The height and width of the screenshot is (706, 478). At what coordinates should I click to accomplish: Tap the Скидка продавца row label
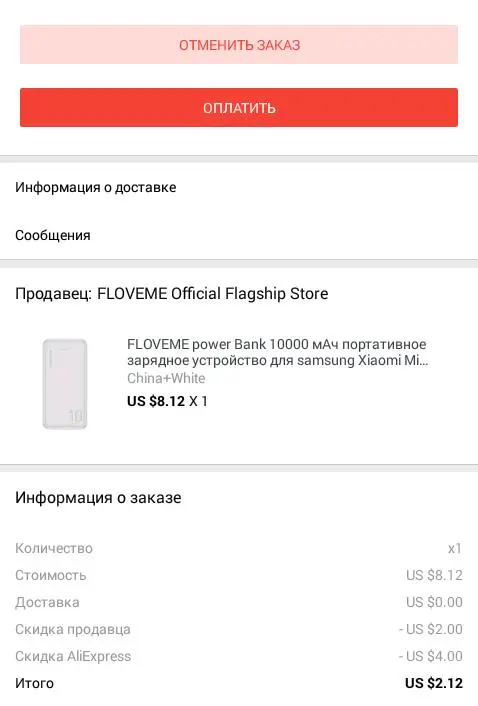pyautogui.click(x=73, y=629)
